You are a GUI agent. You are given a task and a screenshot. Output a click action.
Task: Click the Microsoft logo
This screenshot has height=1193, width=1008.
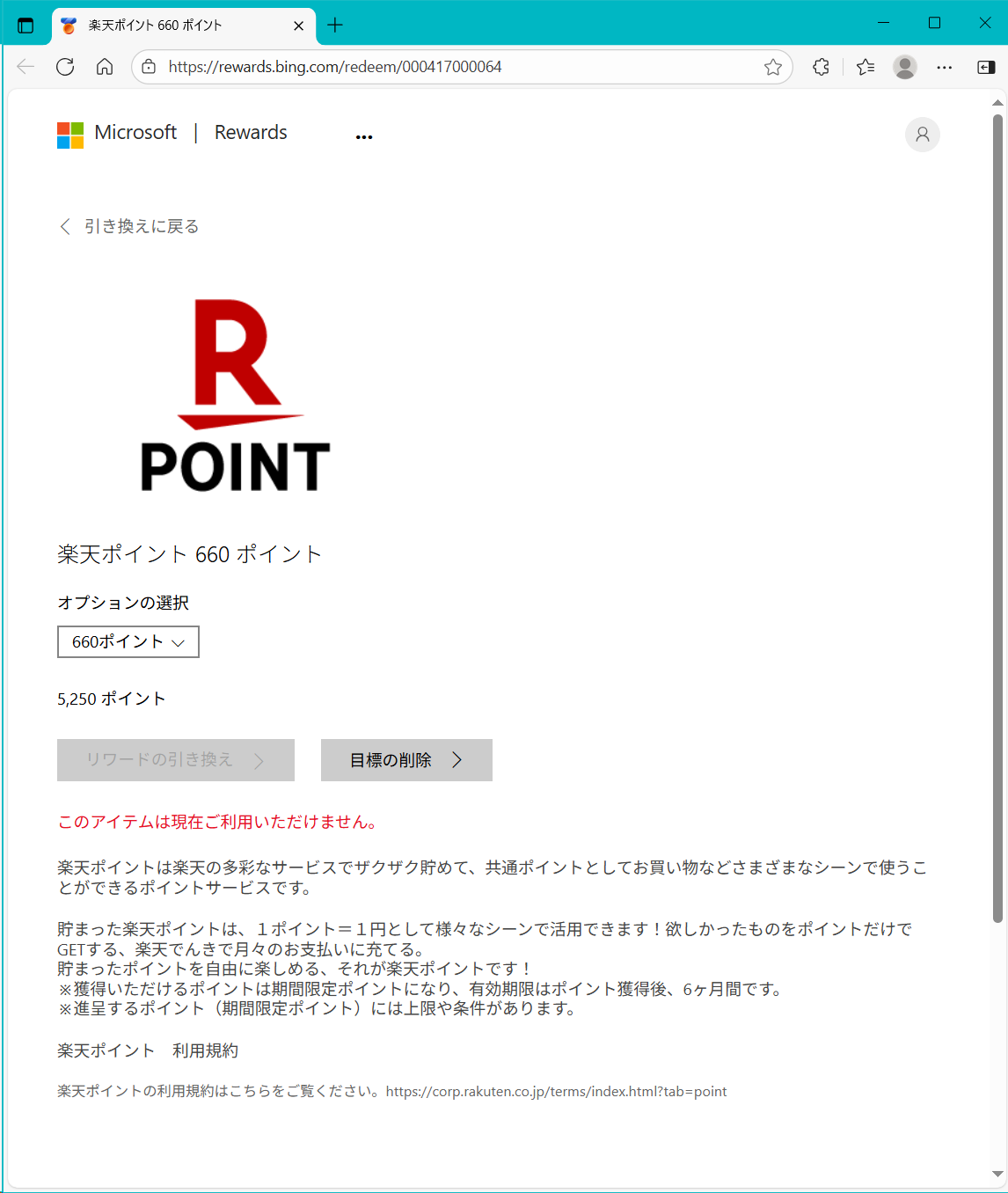pos(70,135)
